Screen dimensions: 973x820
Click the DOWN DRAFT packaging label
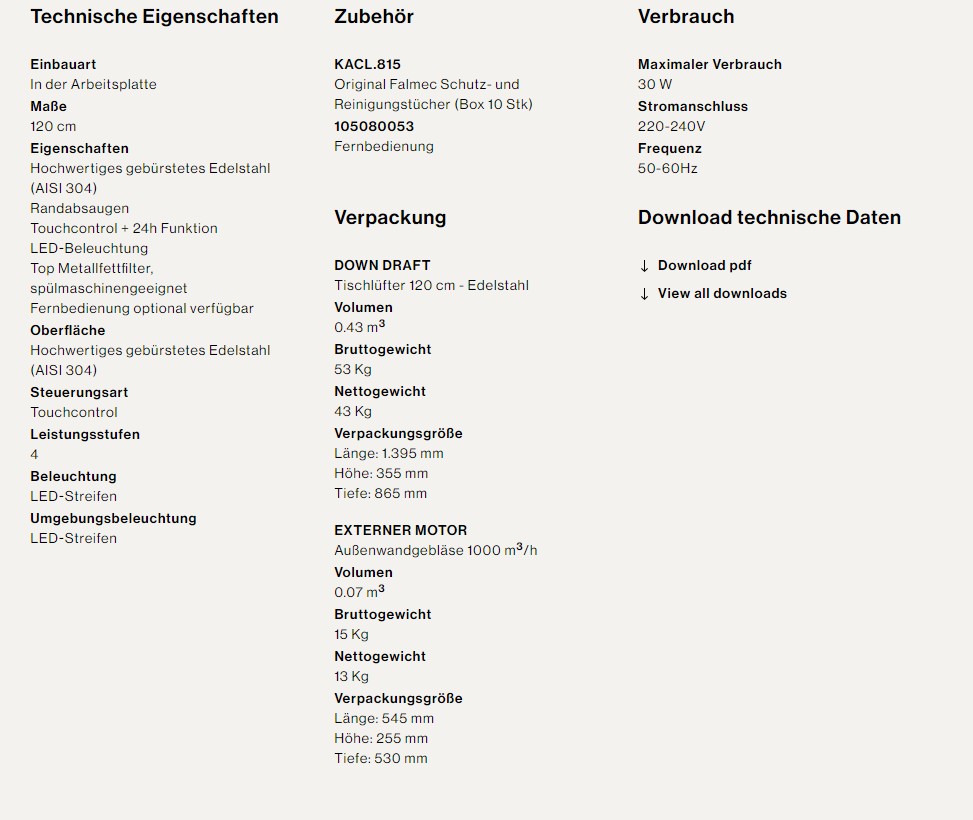382,265
